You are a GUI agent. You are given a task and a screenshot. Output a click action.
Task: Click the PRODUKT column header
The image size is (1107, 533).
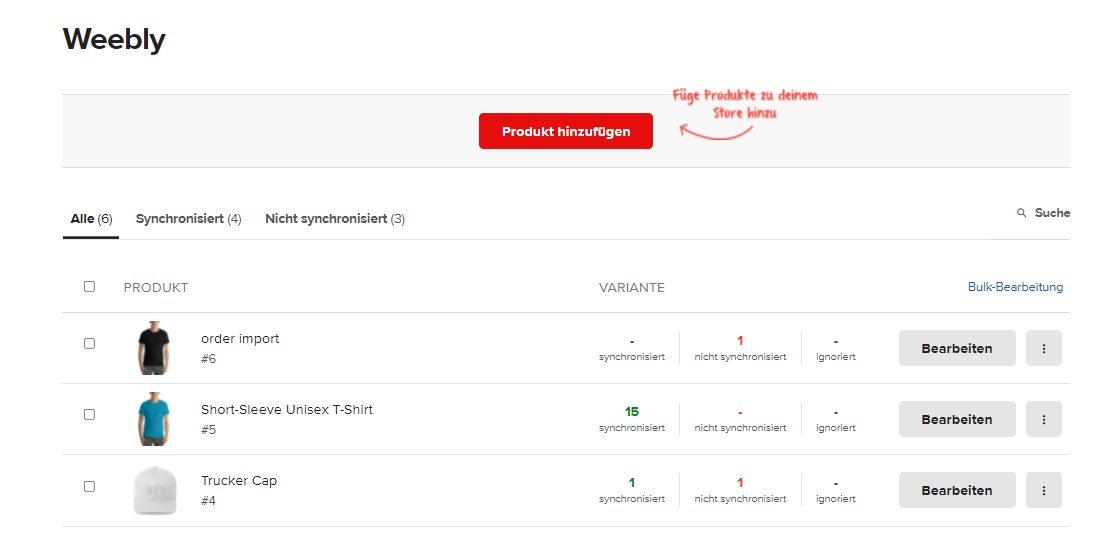click(x=156, y=287)
